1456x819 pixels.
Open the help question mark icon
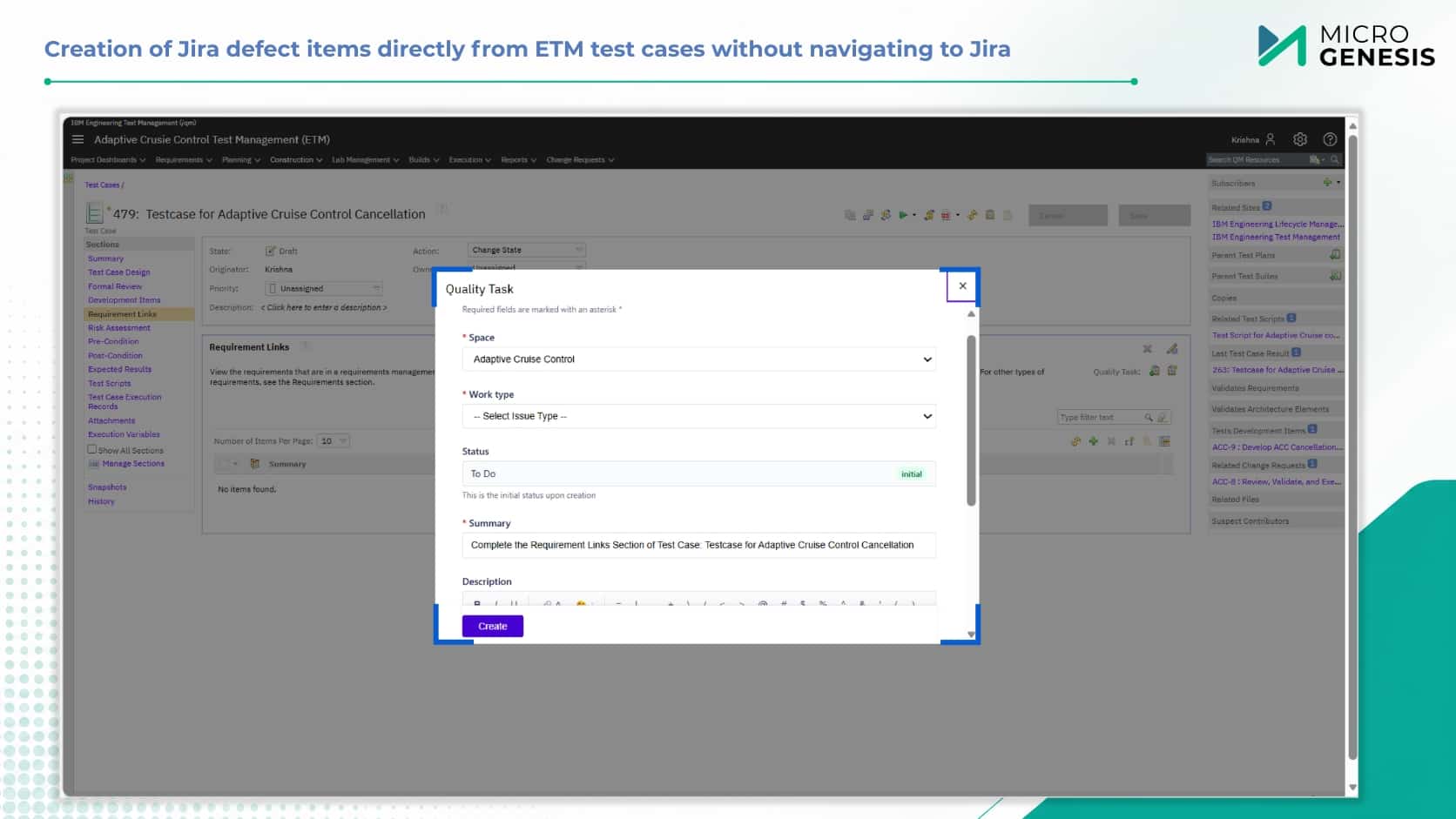(x=1330, y=139)
